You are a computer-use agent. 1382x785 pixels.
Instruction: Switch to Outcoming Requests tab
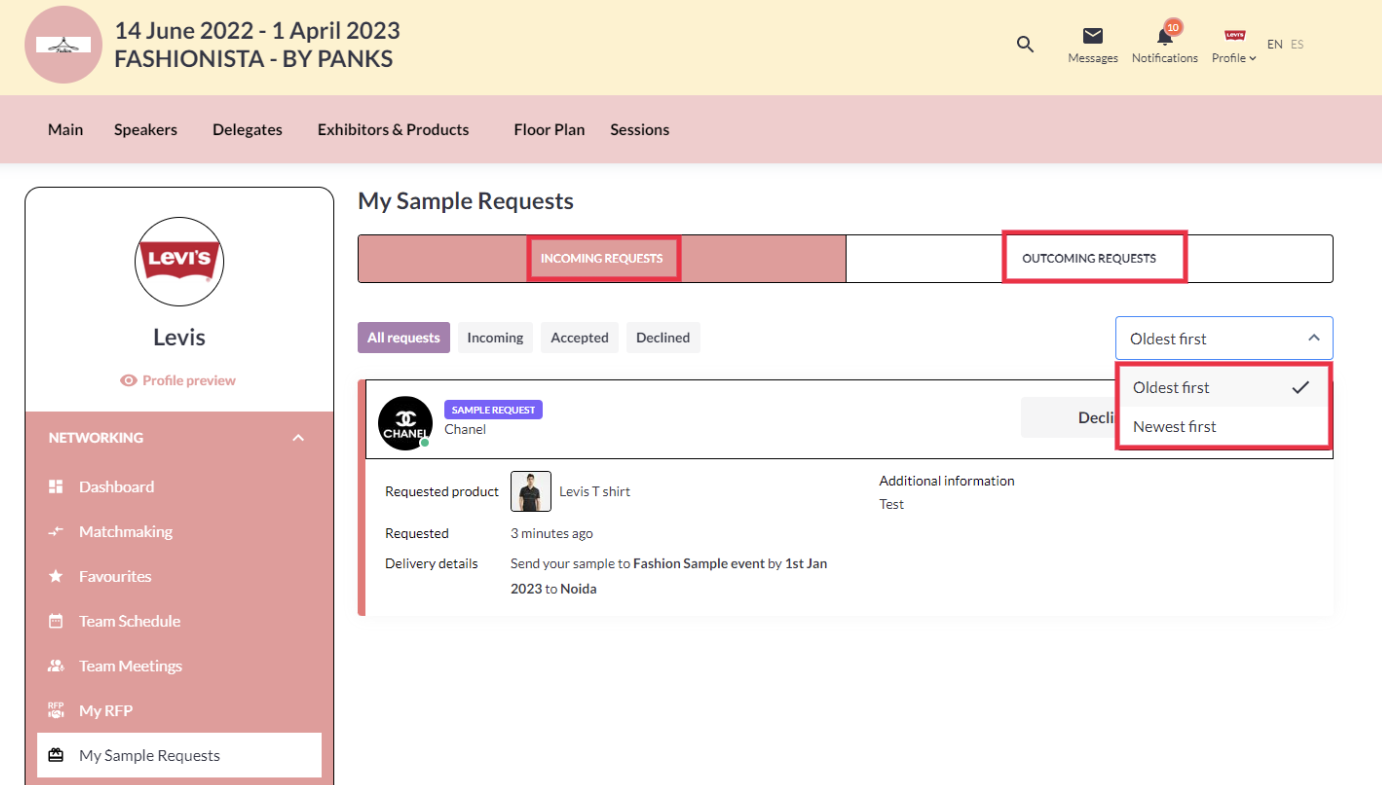[x=1089, y=258]
